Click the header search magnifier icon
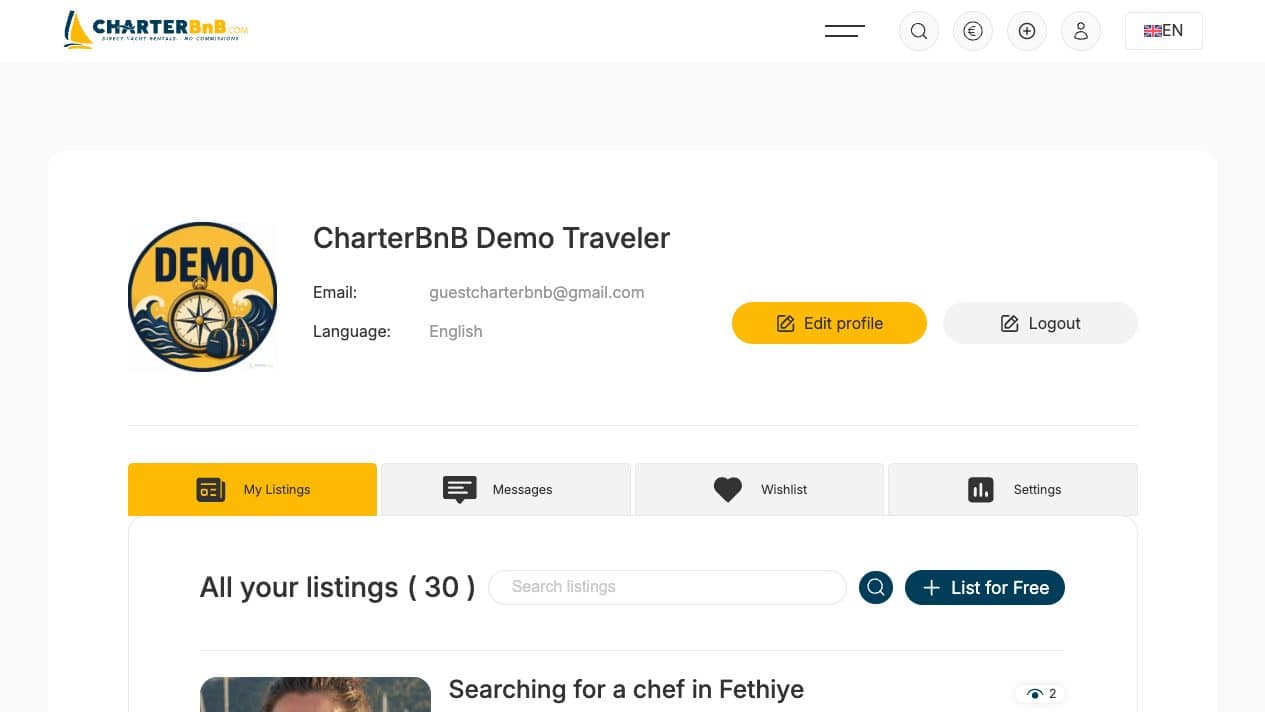Image resolution: width=1265 pixels, height=712 pixels. tap(919, 31)
